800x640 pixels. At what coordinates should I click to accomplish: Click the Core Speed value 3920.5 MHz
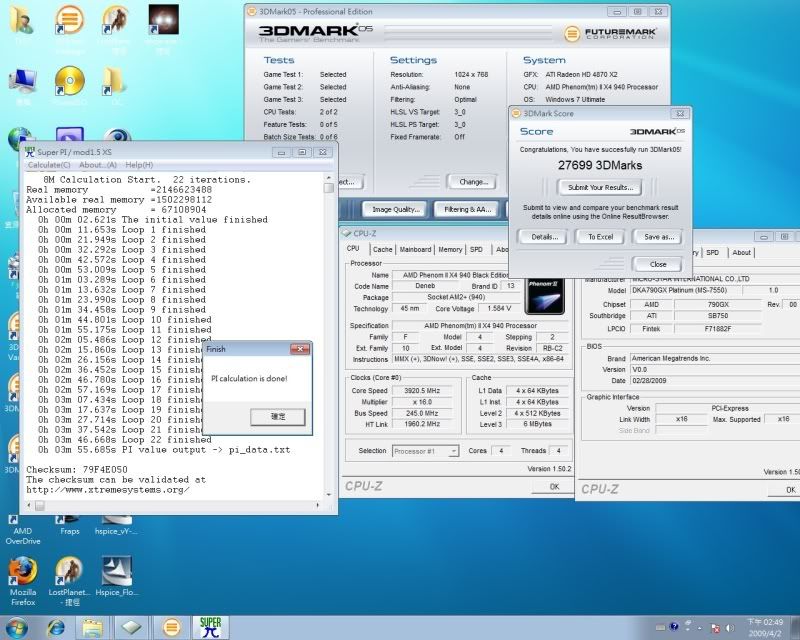[x=421, y=391]
